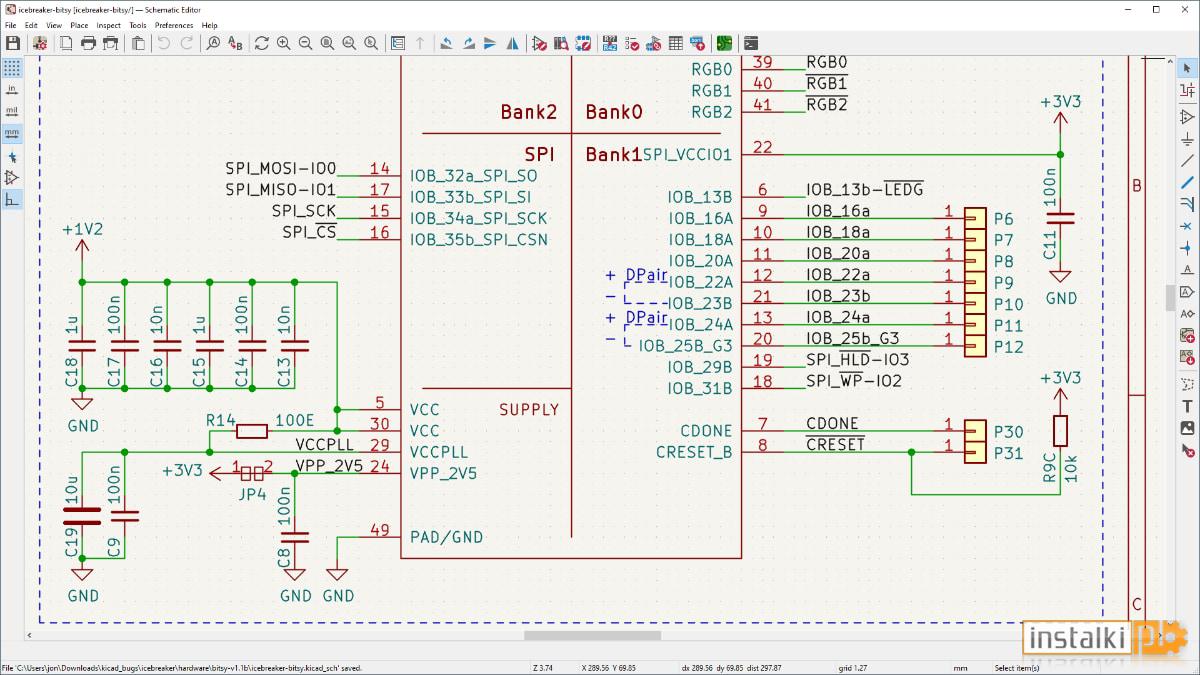Paste from clipboard icon
The width and height of the screenshot is (1200, 675).
coord(138,43)
